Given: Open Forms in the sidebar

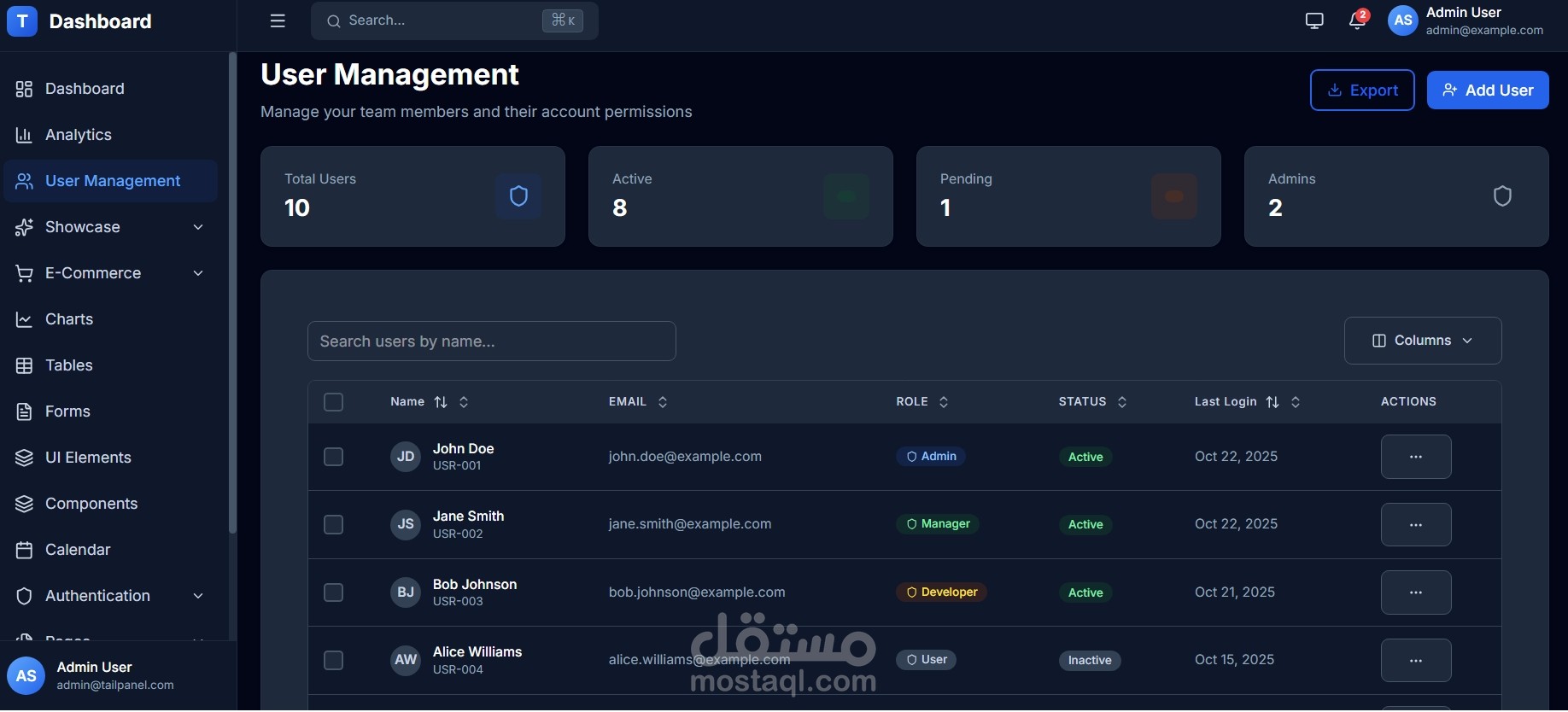Looking at the screenshot, I should [110, 411].
